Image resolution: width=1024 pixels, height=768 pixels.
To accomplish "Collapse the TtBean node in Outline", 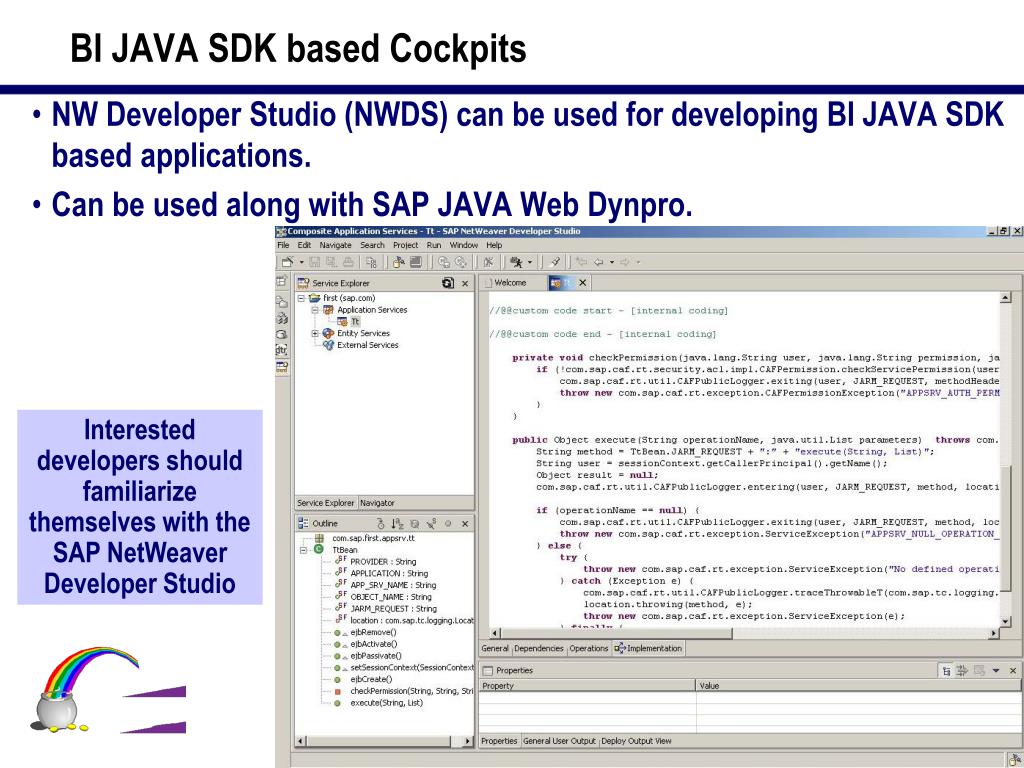I will pos(304,550).
